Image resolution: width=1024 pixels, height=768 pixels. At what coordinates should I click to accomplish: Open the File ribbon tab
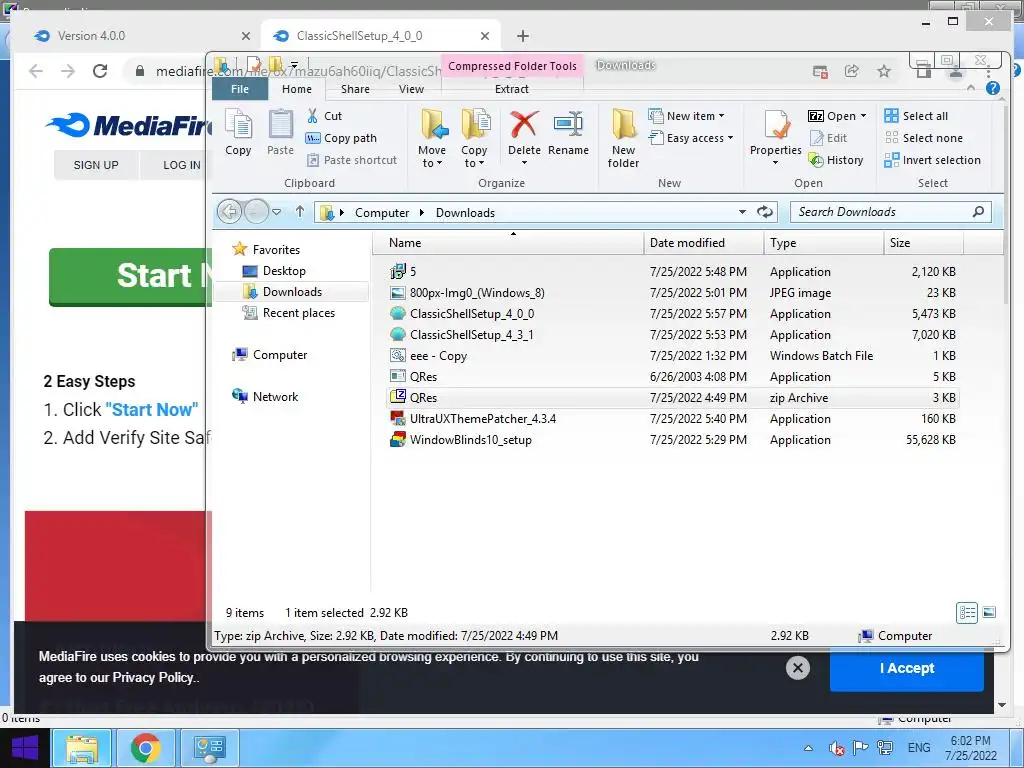pyautogui.click(x=240, y=89)
